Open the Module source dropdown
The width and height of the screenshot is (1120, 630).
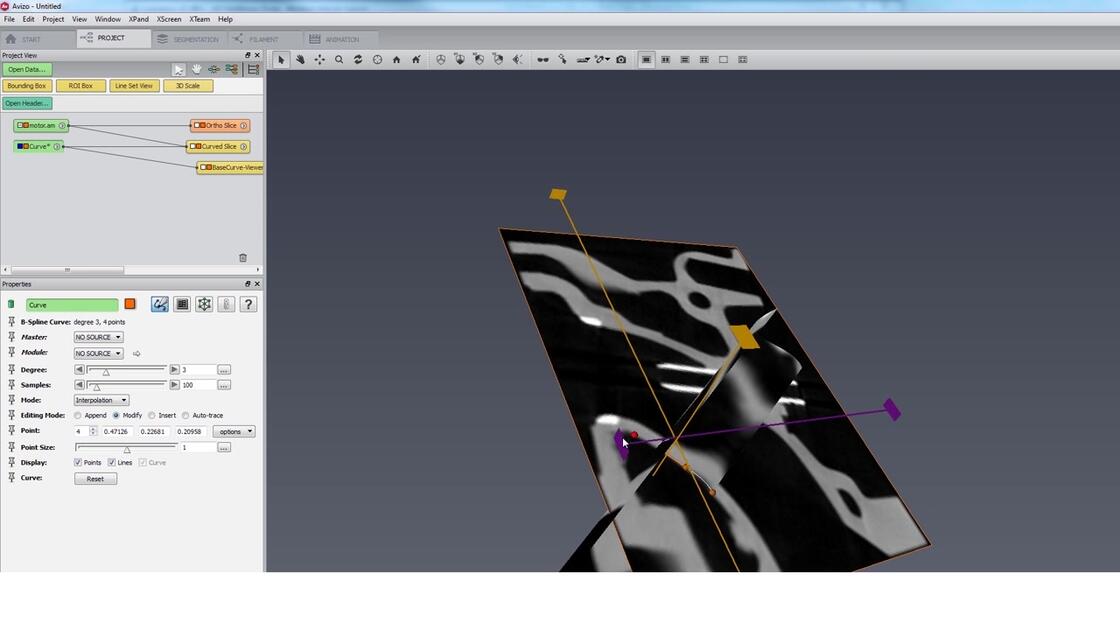[99, 354]
